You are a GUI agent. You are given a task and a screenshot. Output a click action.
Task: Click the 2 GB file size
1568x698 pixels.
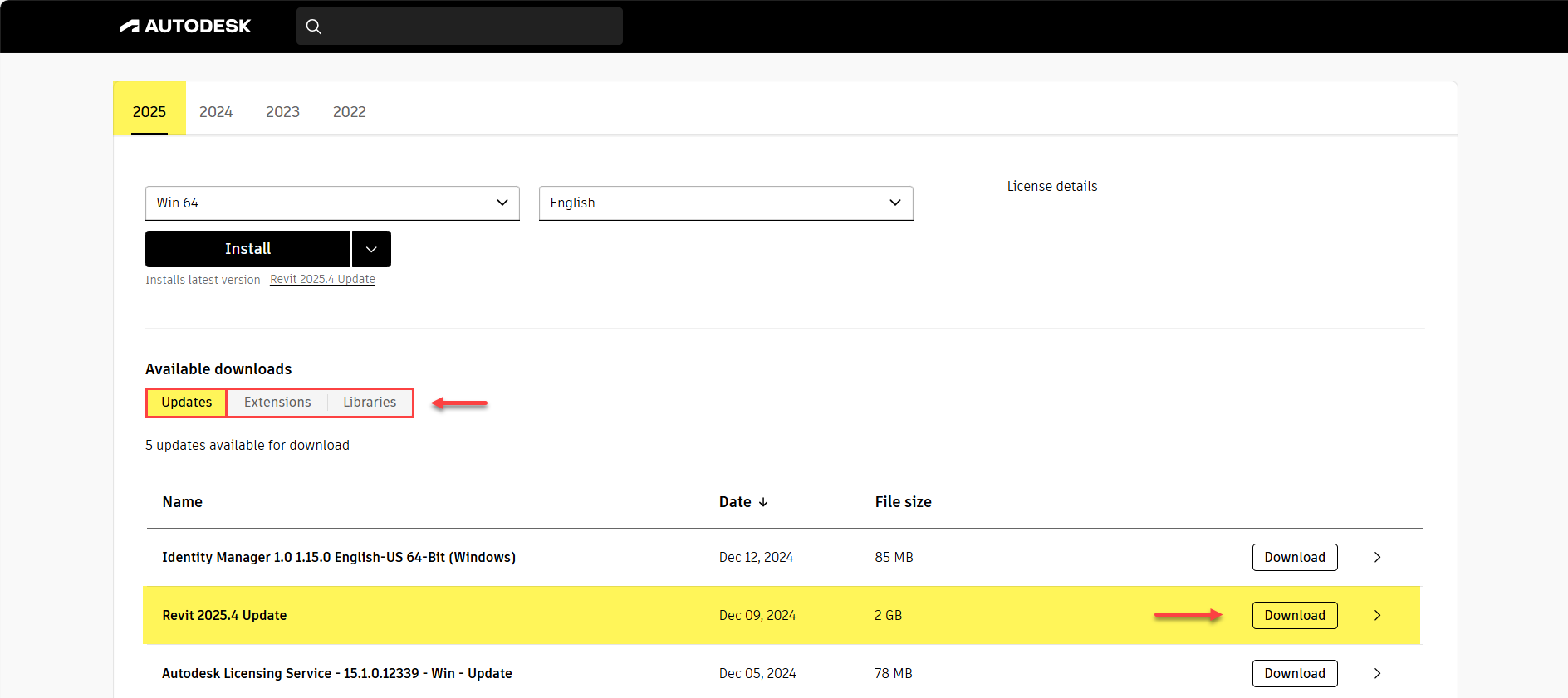tap(888, 616)
